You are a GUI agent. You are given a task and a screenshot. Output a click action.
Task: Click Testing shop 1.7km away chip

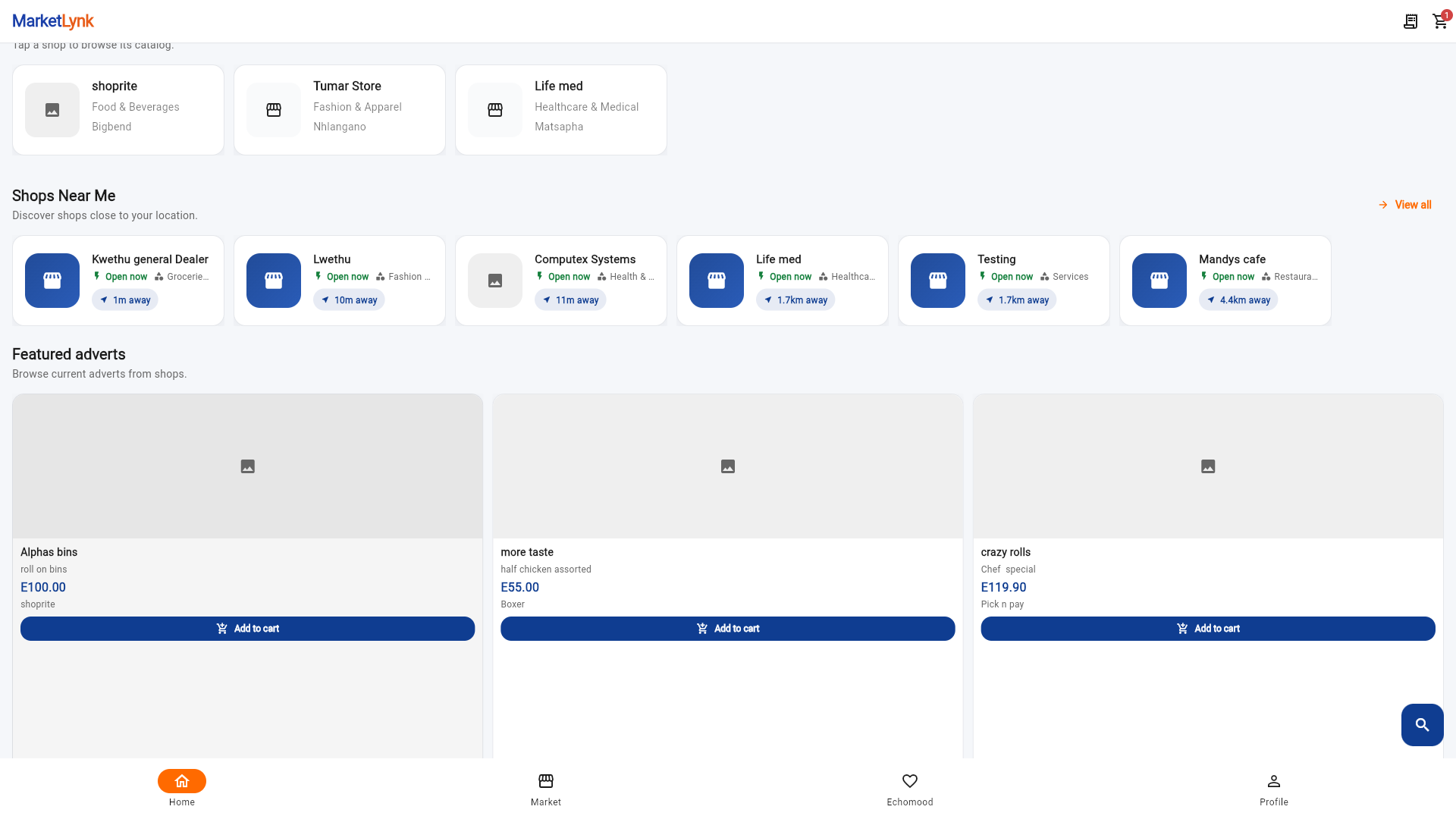[x=1017, y=300]
